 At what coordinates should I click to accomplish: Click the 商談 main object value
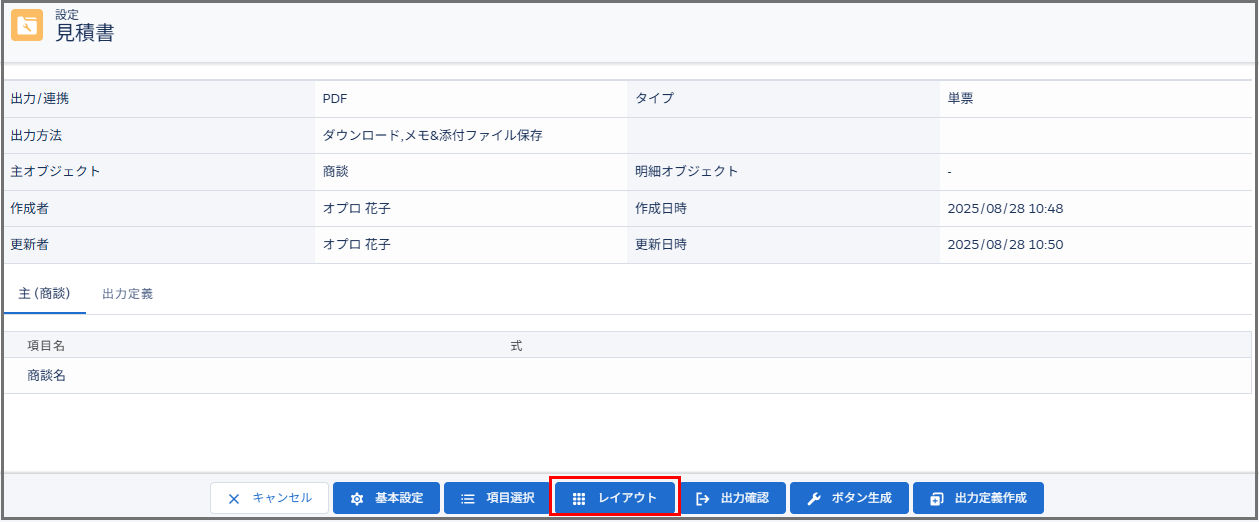[336, 171]
